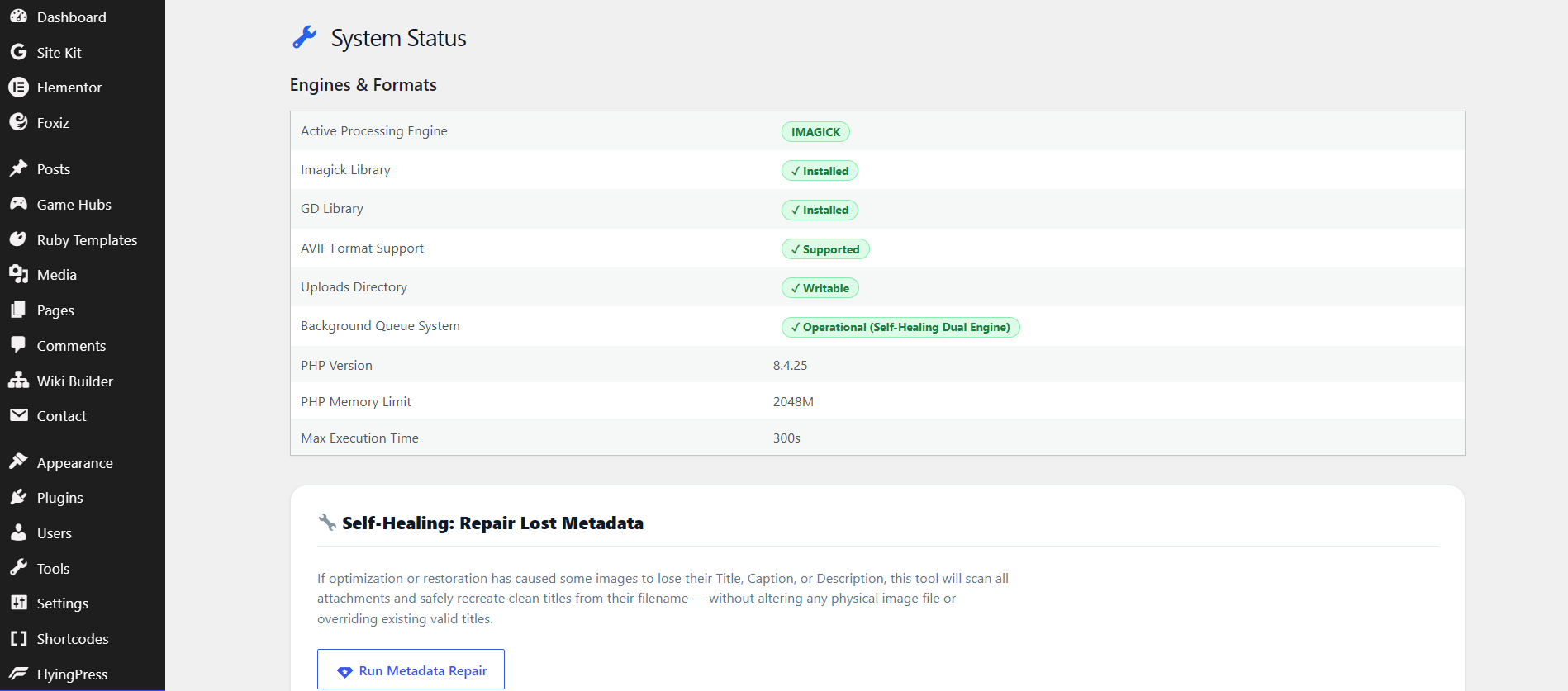Click the Appearance paintbrush icon
Screen dimensions: 1568x691
point(18,461)
